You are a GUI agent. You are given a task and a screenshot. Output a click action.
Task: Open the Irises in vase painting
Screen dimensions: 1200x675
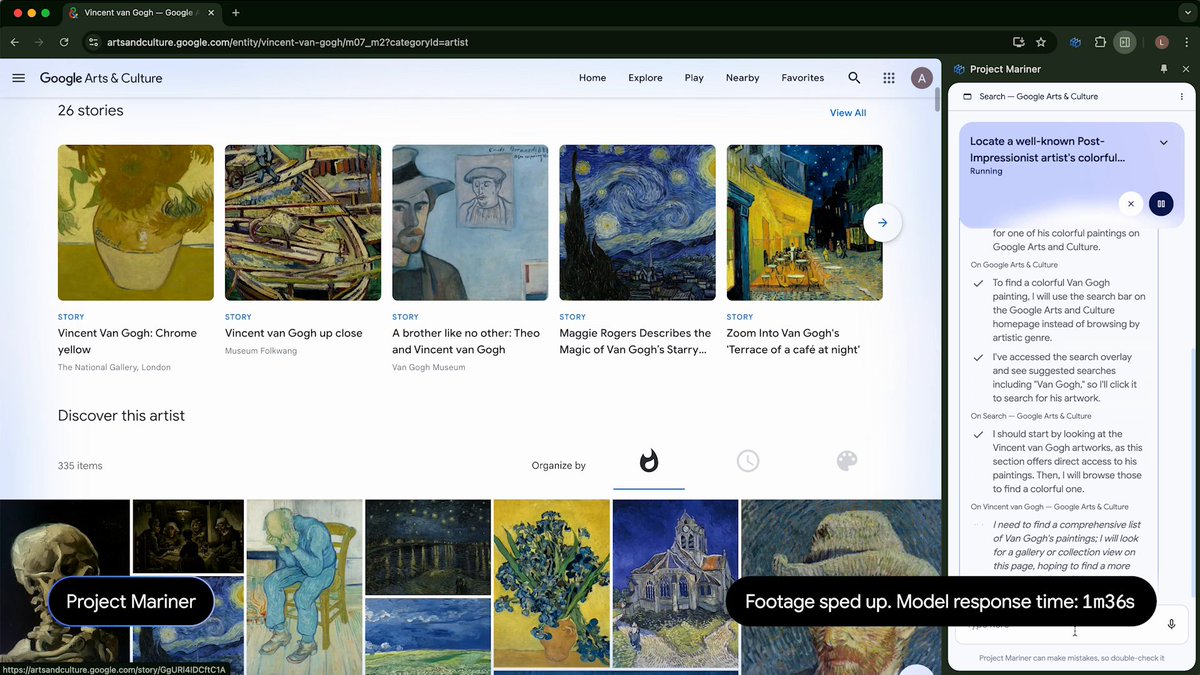(x=551, y=582)
